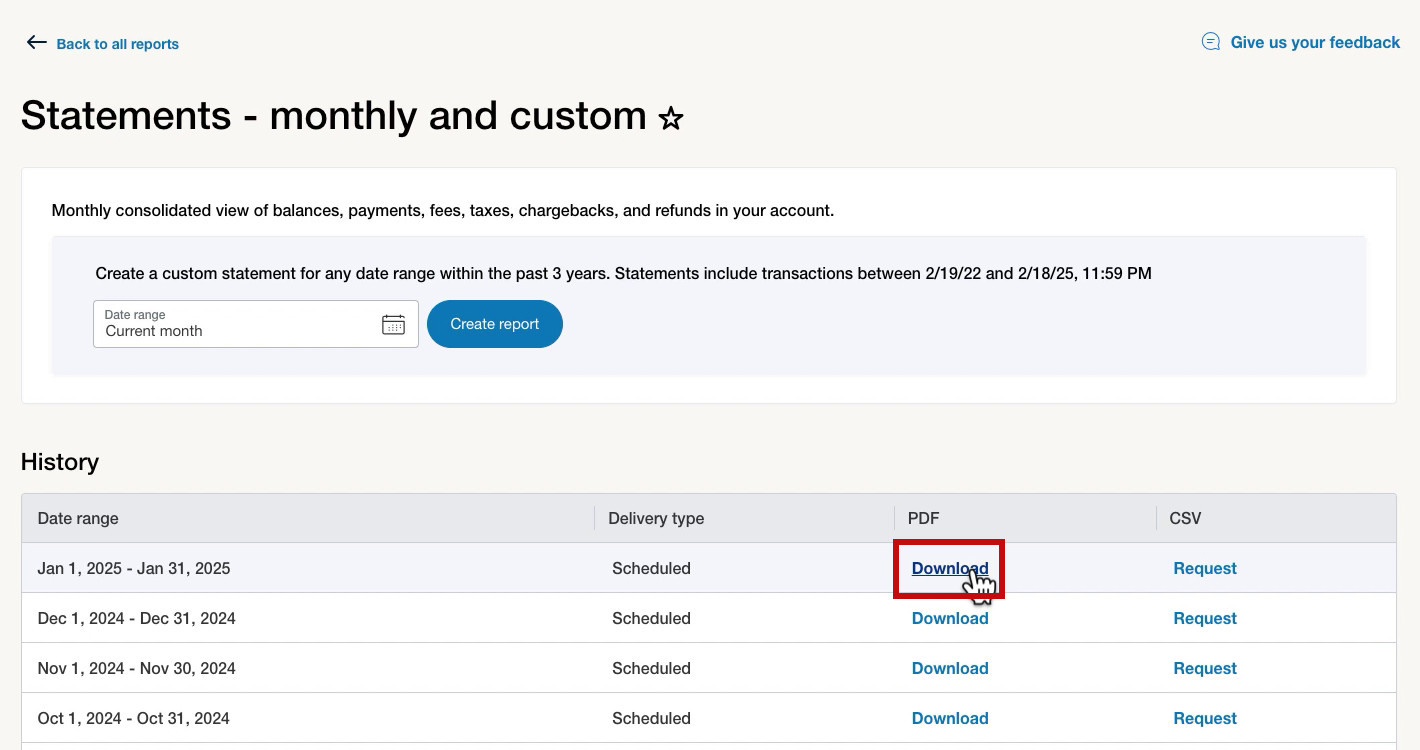Click the PDF column header
The width and height of the screenshot is (1420, 750).
(923, 518)
